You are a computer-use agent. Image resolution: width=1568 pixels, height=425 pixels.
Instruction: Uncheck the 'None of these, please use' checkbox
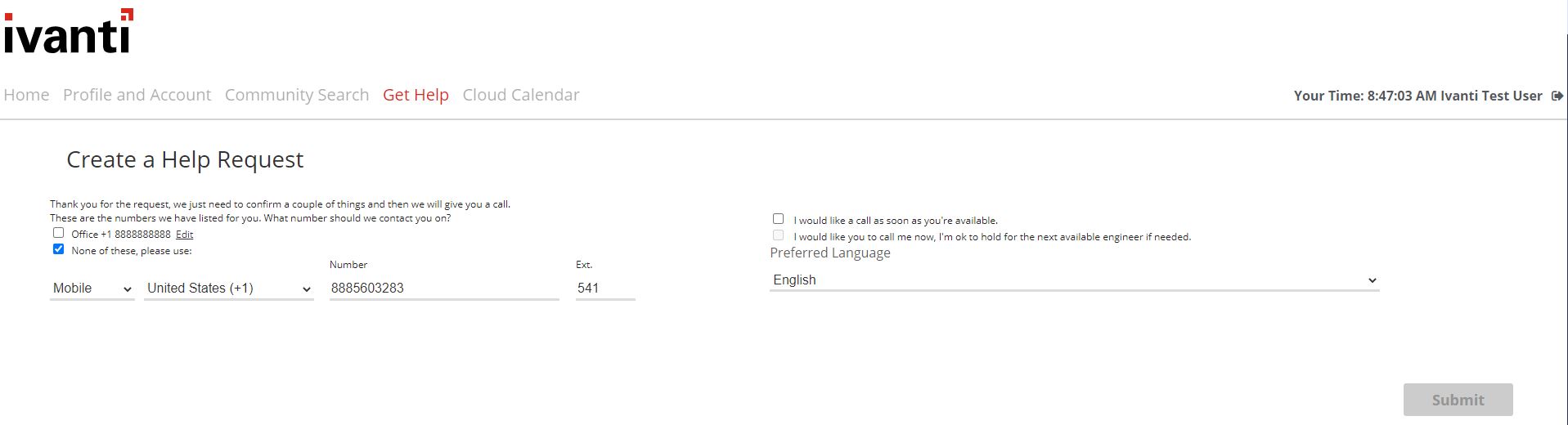point(59,249)
